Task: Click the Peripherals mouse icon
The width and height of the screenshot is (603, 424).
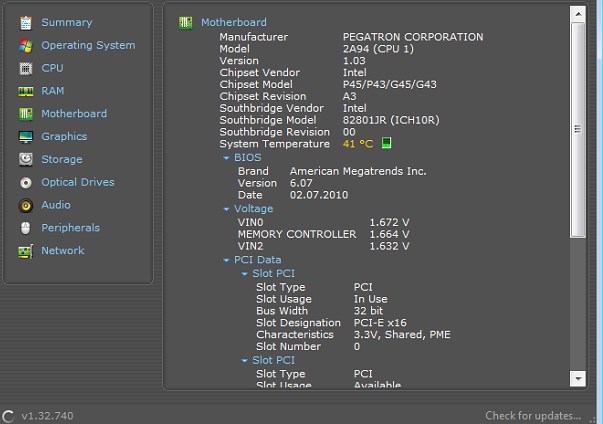Action: click(26, 228)
